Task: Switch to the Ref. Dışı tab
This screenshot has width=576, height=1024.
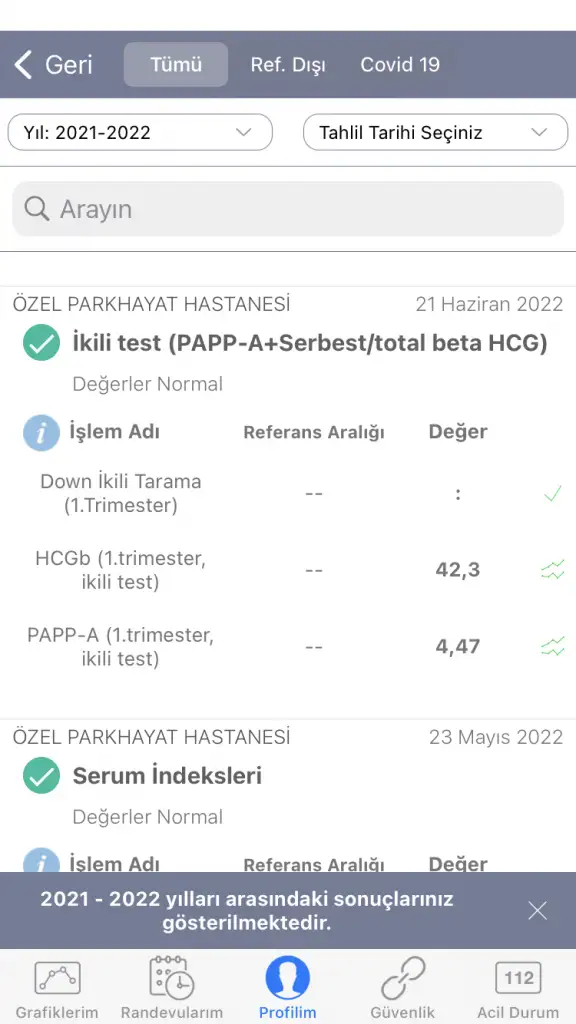Action: tap(288, 65)
